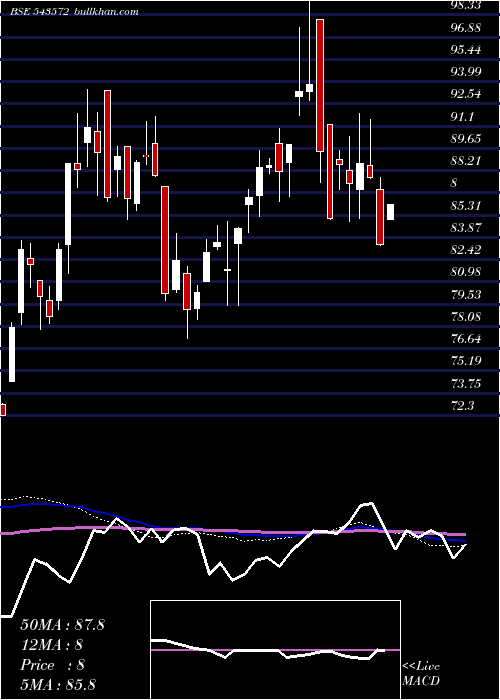Click the 50MA : 87.8 reading
The width and height of the screenshot is (500, 700).
pyautogui.click(x=62, y=625)
